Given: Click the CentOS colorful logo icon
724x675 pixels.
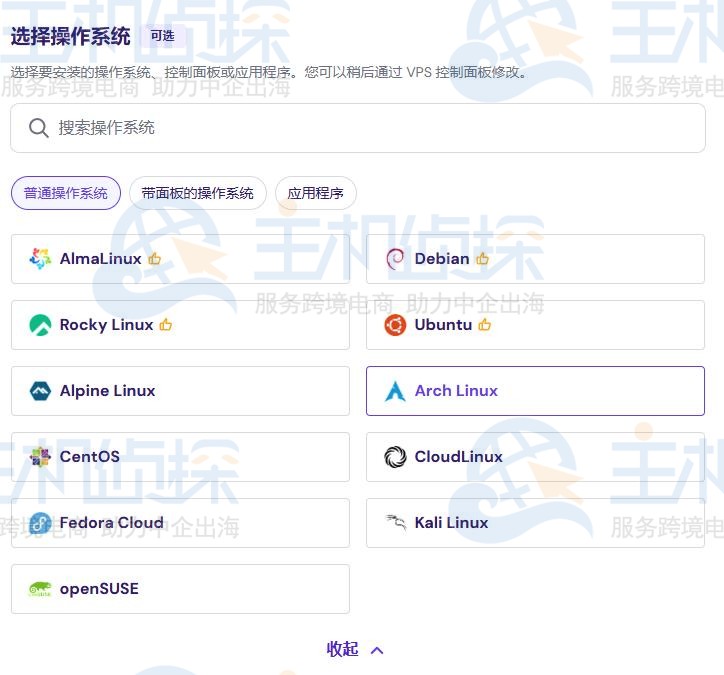Looking at the screenshot, I should tap(40, 457).
